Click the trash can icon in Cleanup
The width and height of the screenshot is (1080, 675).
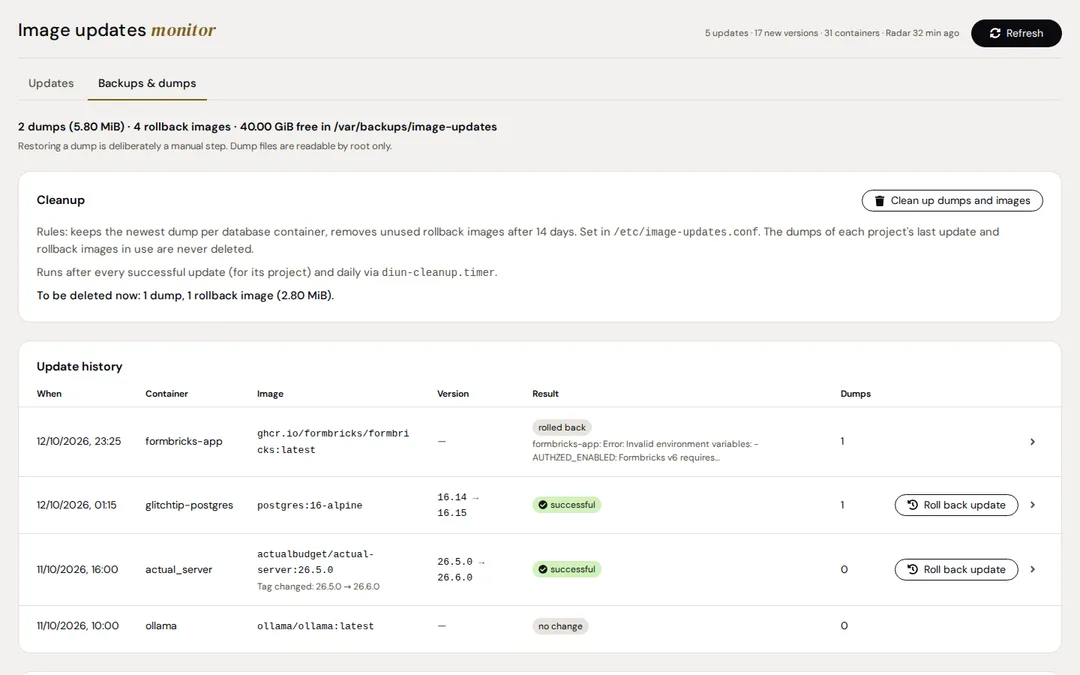(x=880, y=200)
